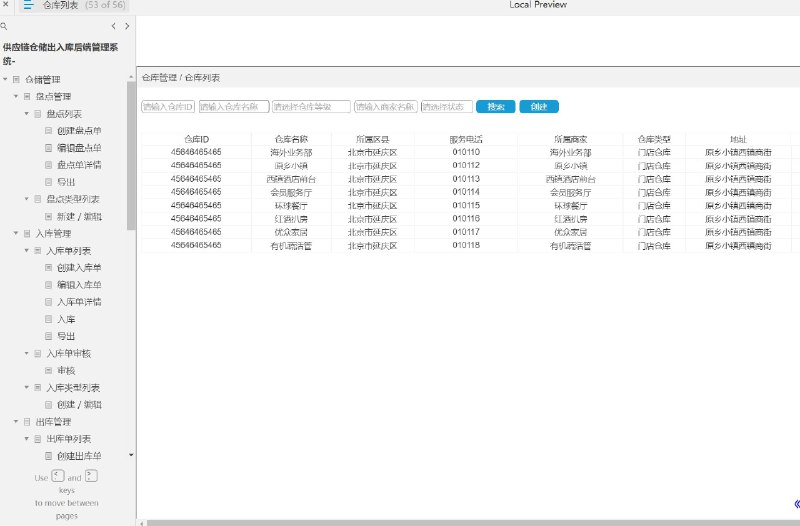The width and height of the screenshot is (800, 526).
Task: Open the 请选择仓库等级 dropdown
Action: (311, 107)
